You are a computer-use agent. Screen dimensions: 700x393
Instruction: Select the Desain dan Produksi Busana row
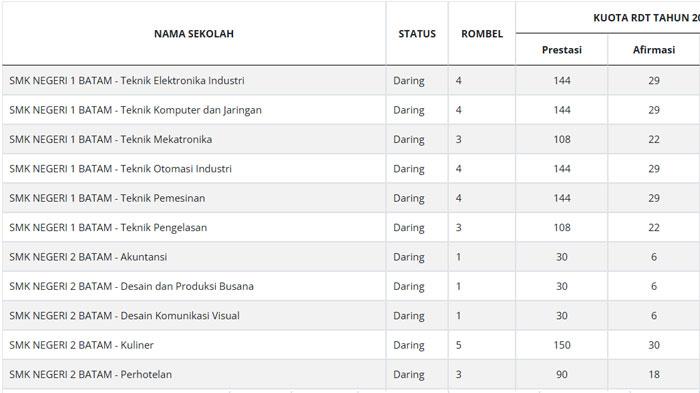(351, 286)
